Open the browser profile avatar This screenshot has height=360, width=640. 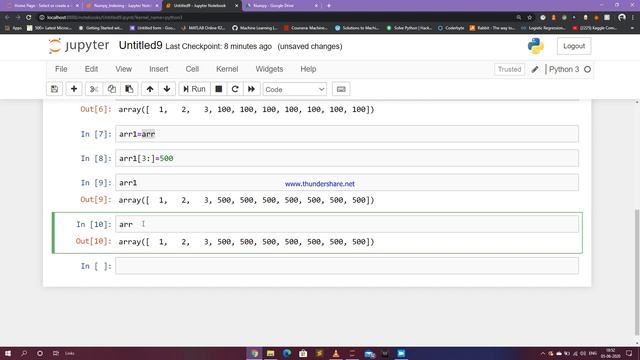[x=622, y=18]
